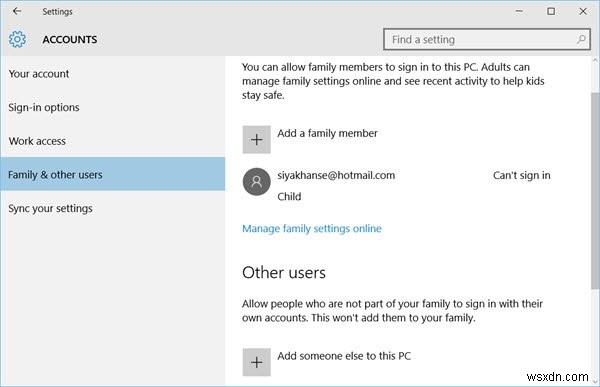The height and width of the screenshot is (387, 600).
Task: Click Add a family member label
Action: [328, 133]
